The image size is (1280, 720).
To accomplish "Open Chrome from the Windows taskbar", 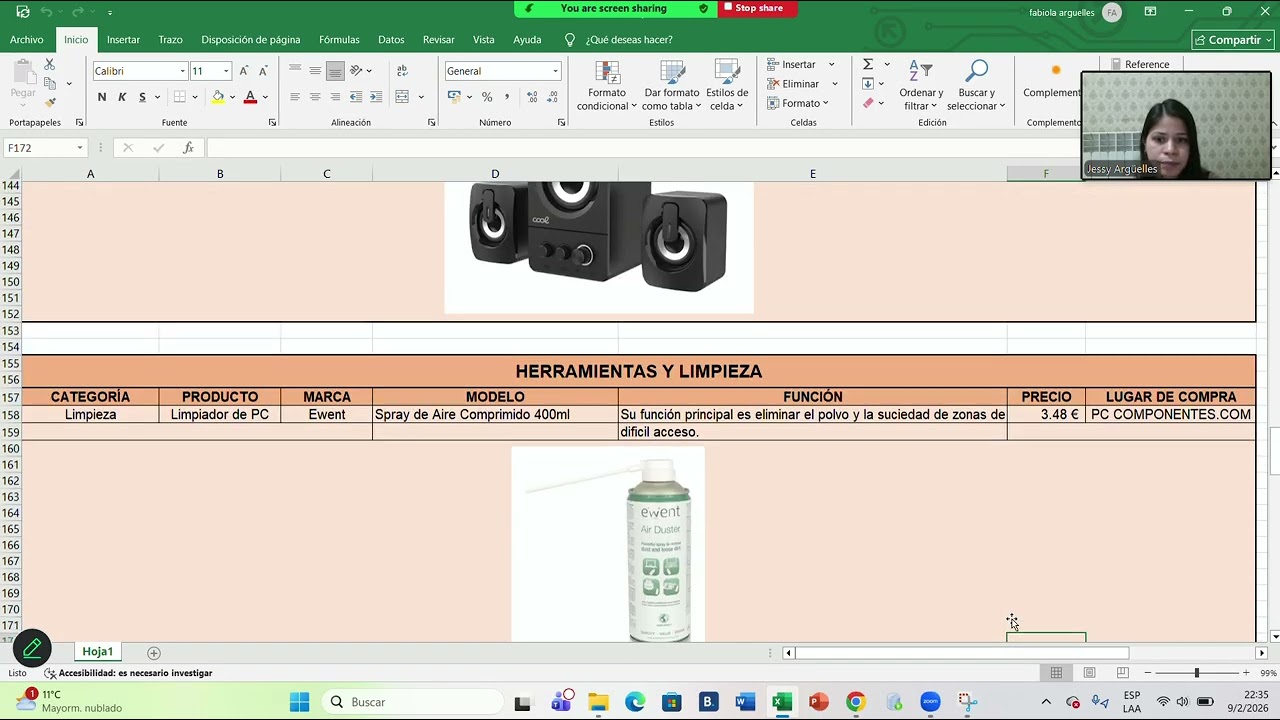I will (x=855, y=702).
